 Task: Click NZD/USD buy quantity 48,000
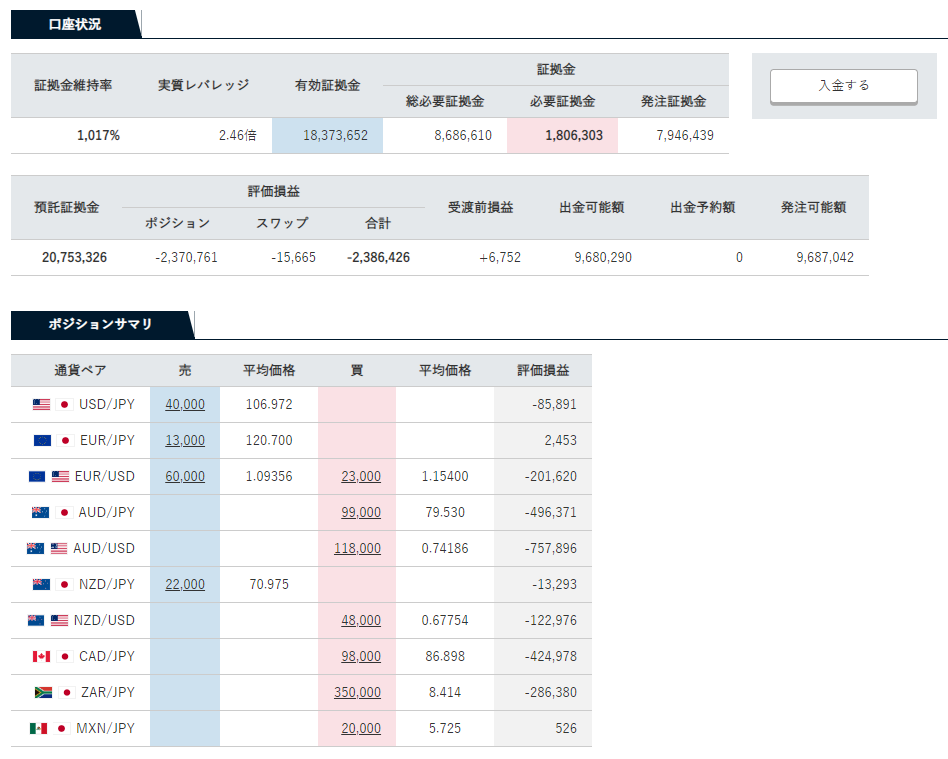[x=361, y=620]
